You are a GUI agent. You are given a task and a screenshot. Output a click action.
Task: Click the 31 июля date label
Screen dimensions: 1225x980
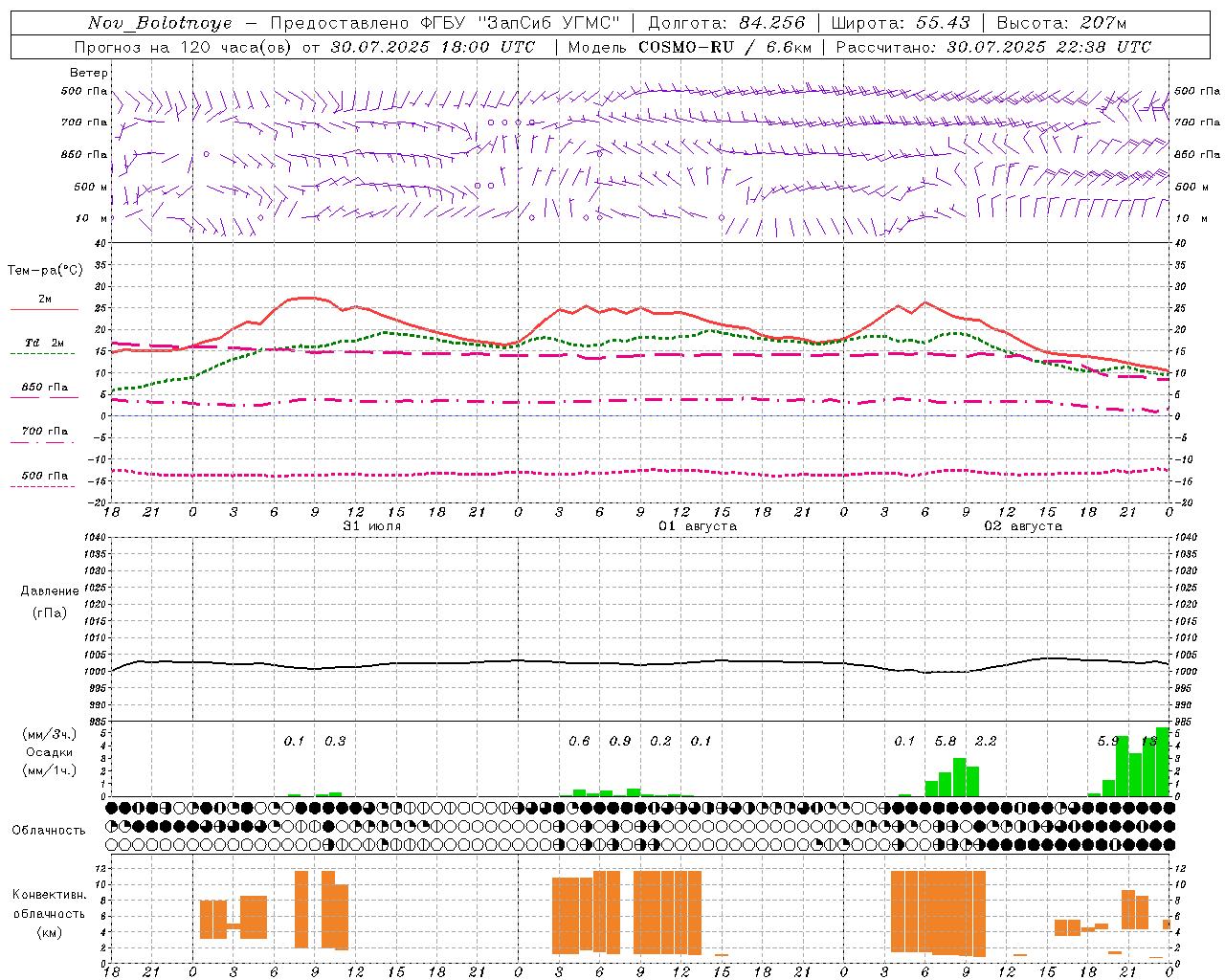coord(372,526)
